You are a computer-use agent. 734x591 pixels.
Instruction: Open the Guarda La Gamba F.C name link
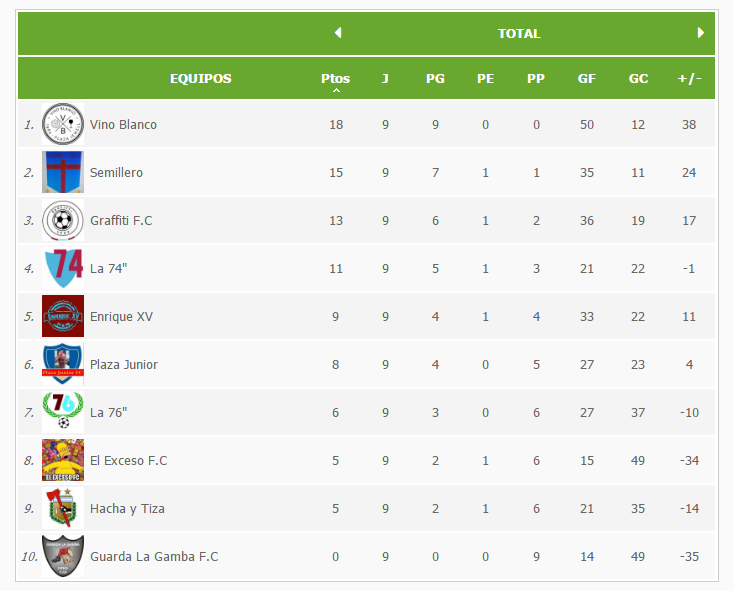click(154, 556)
